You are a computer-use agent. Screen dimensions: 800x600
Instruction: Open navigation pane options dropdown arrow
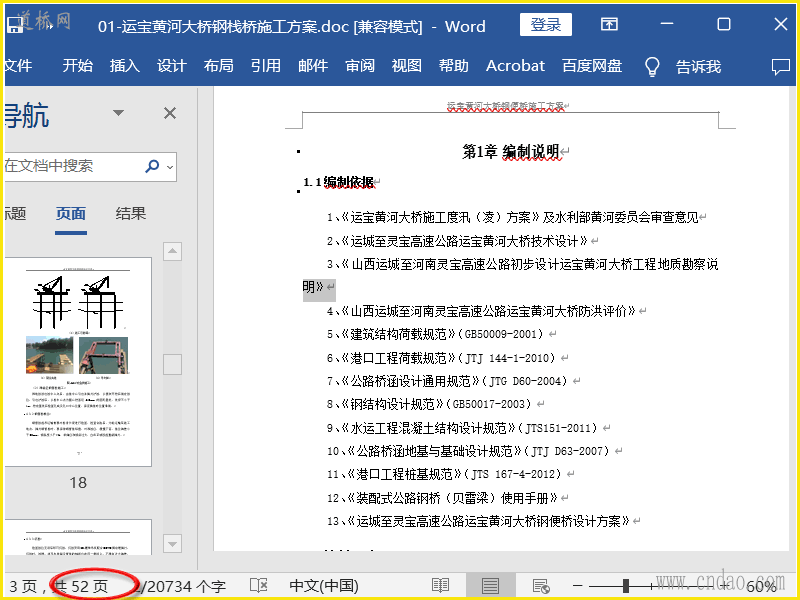pyautogui.click(x=118, y=113)
